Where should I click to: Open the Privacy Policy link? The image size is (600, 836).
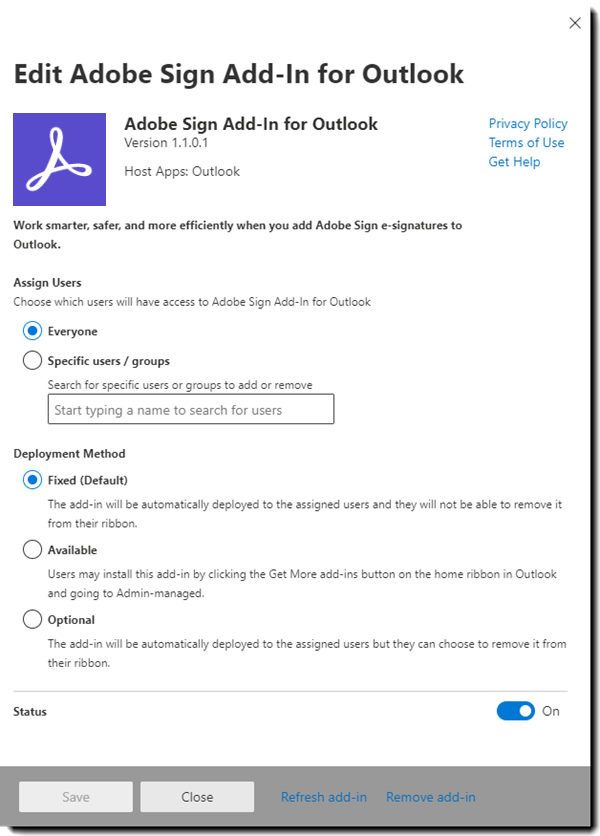527,123
